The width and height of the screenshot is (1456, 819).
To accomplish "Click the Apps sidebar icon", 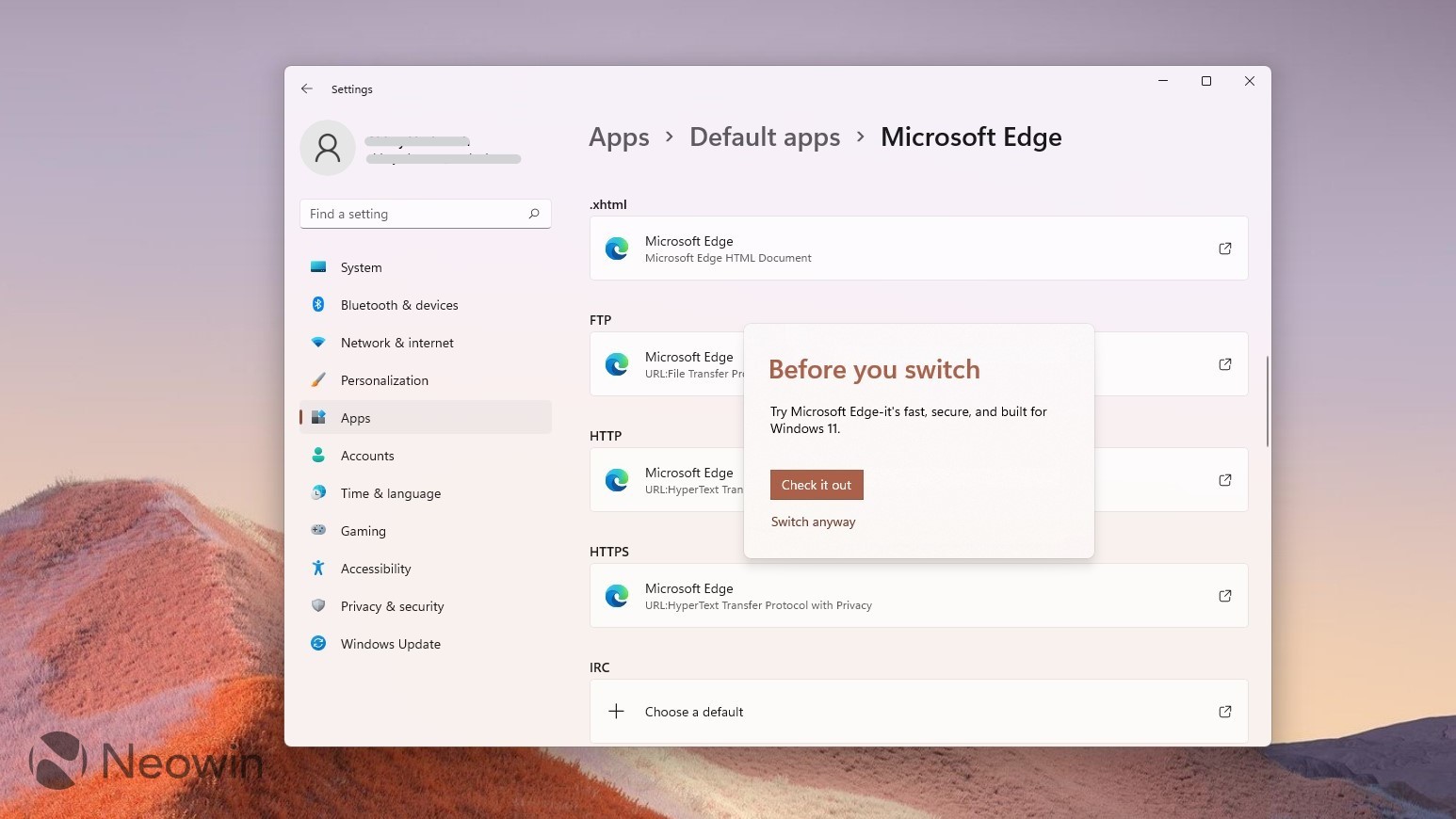I will point(318,418).
